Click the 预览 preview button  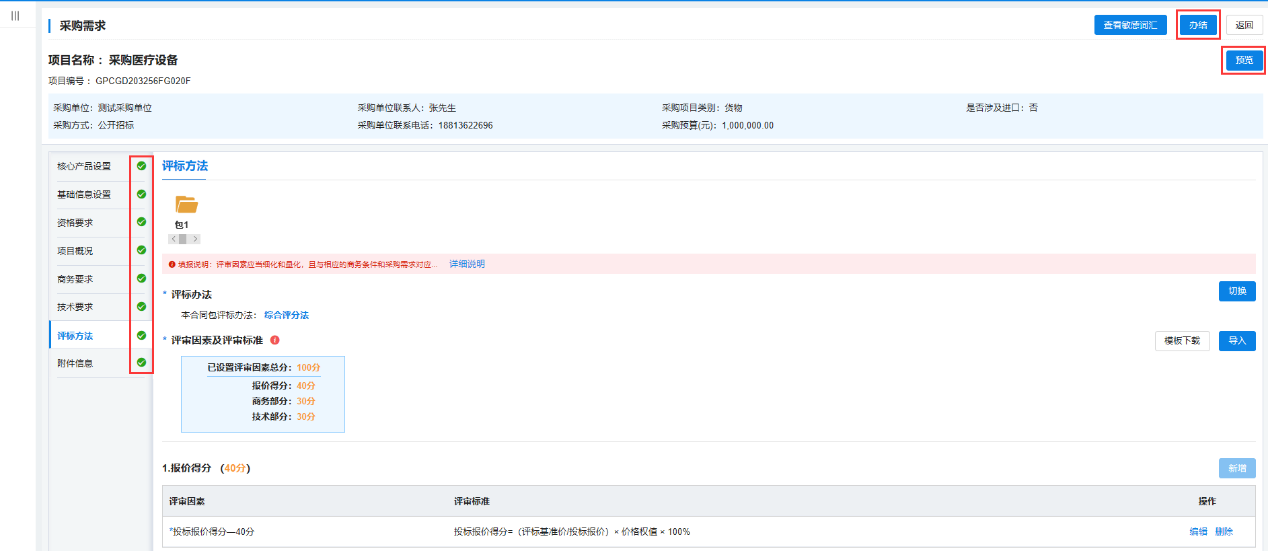click(x=1243, y=60)
